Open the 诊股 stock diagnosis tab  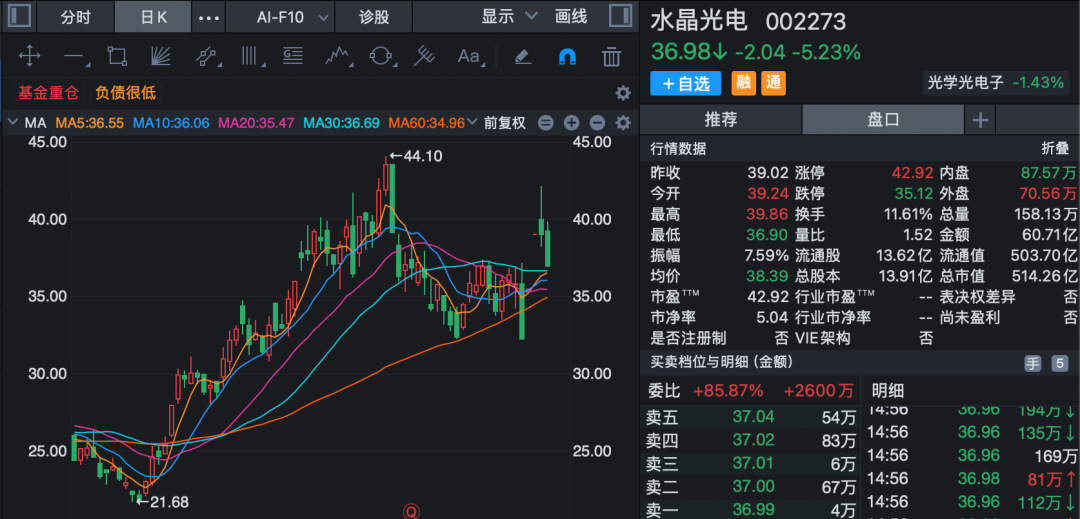[374, 17]
